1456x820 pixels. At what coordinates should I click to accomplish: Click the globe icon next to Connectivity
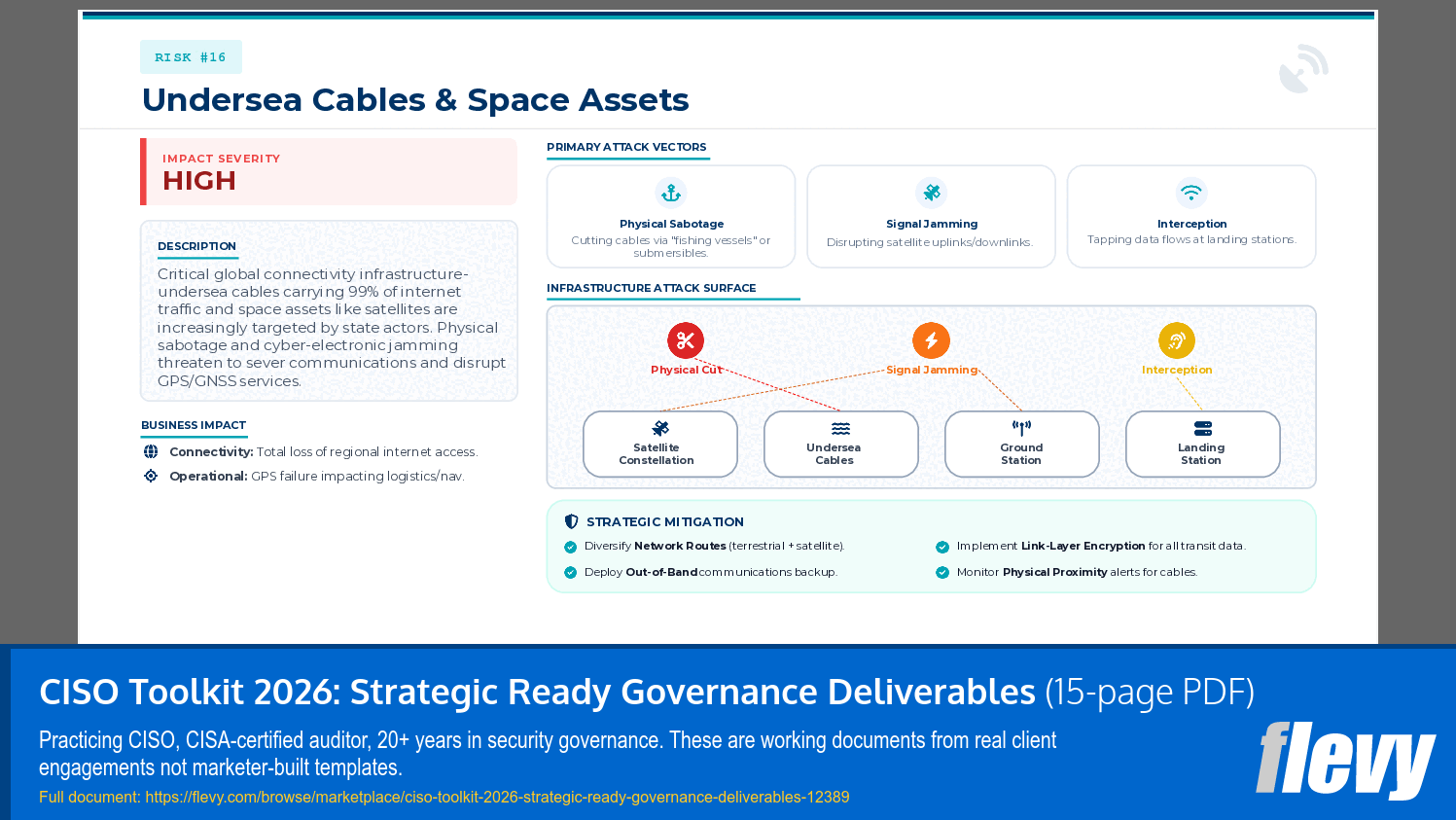pyautogui.click(x=151, y=451)
